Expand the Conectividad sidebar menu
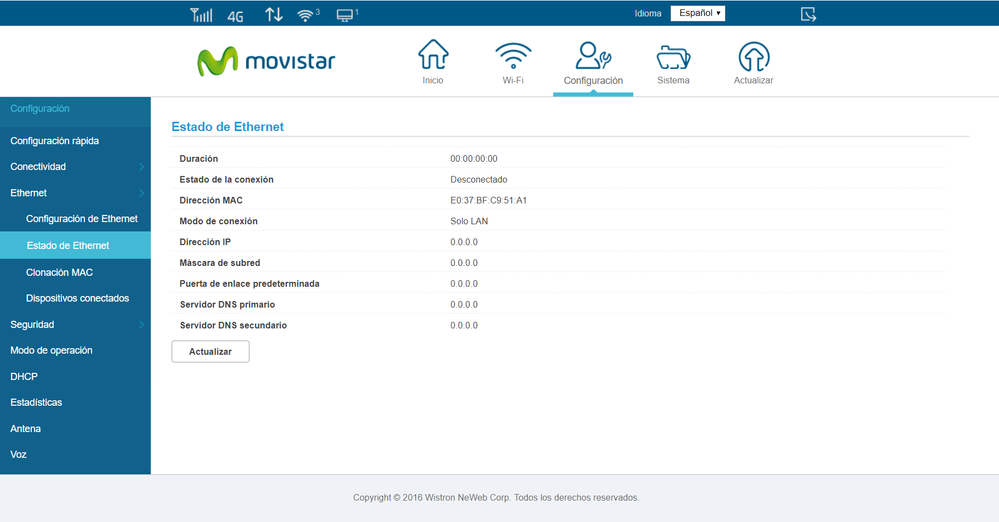The image size is (999, 522). pyautogui.click(x=75, y=167)
